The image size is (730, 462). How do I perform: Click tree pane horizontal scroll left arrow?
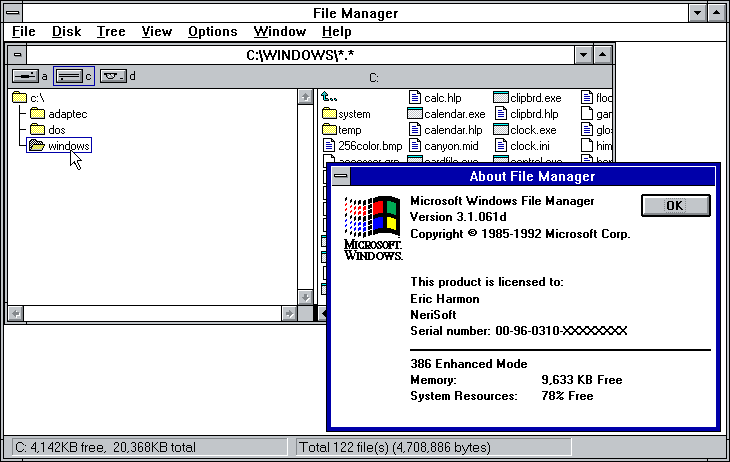pyautogui.click(x=16, y=313)
